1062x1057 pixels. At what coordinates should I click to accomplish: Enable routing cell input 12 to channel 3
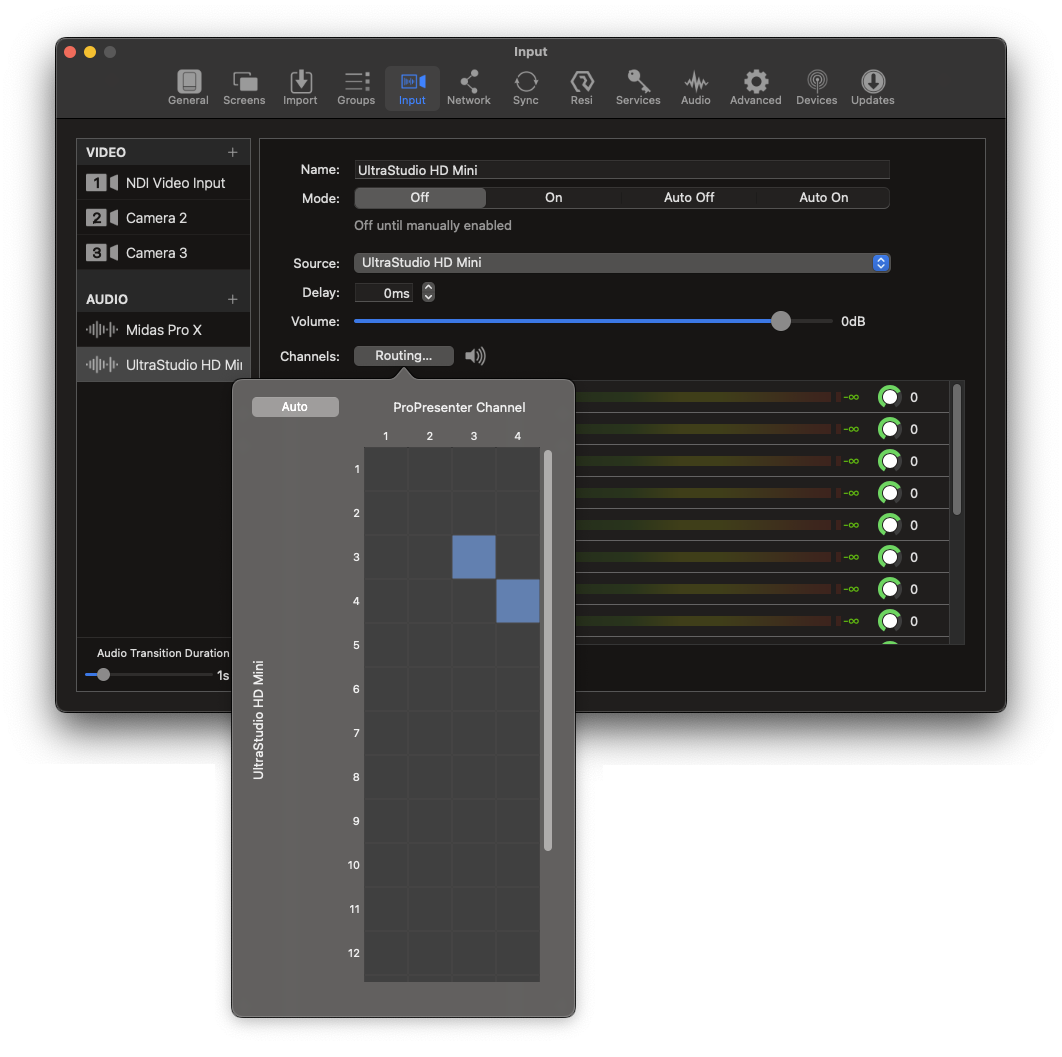pos(474,953)
